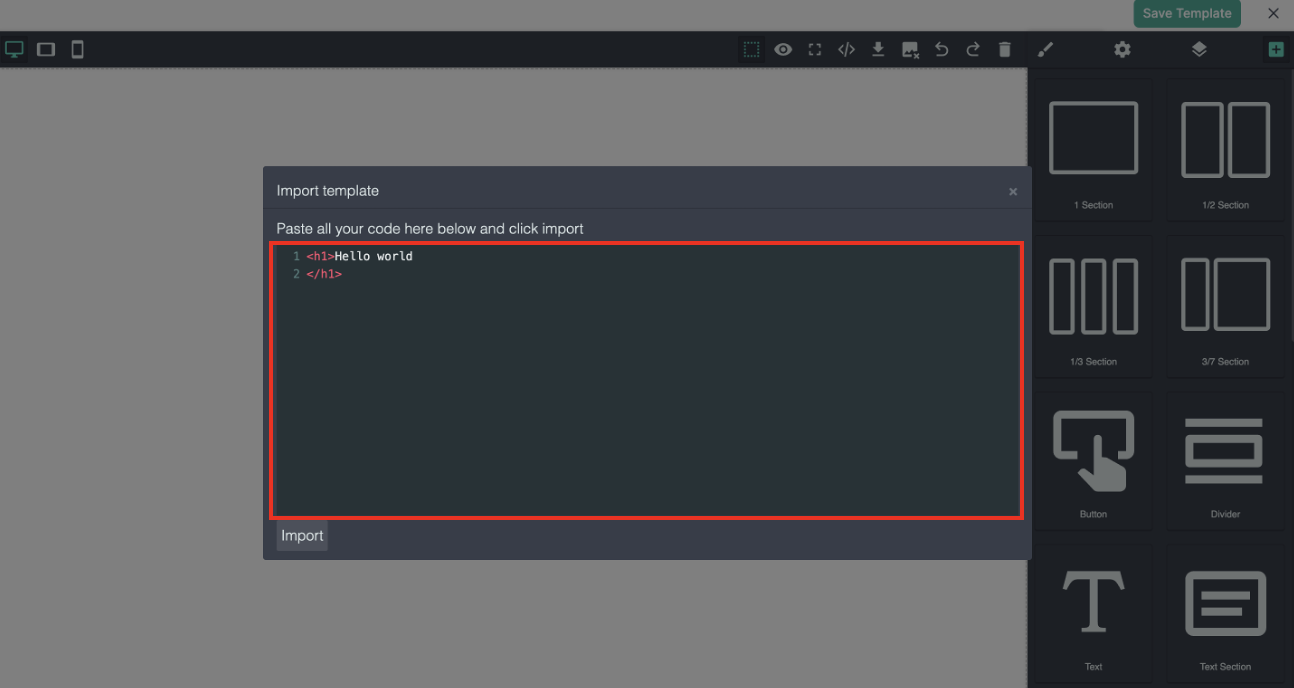Switch to tablet device preview
Screen dimensions: 1294x688
point(46,49)
